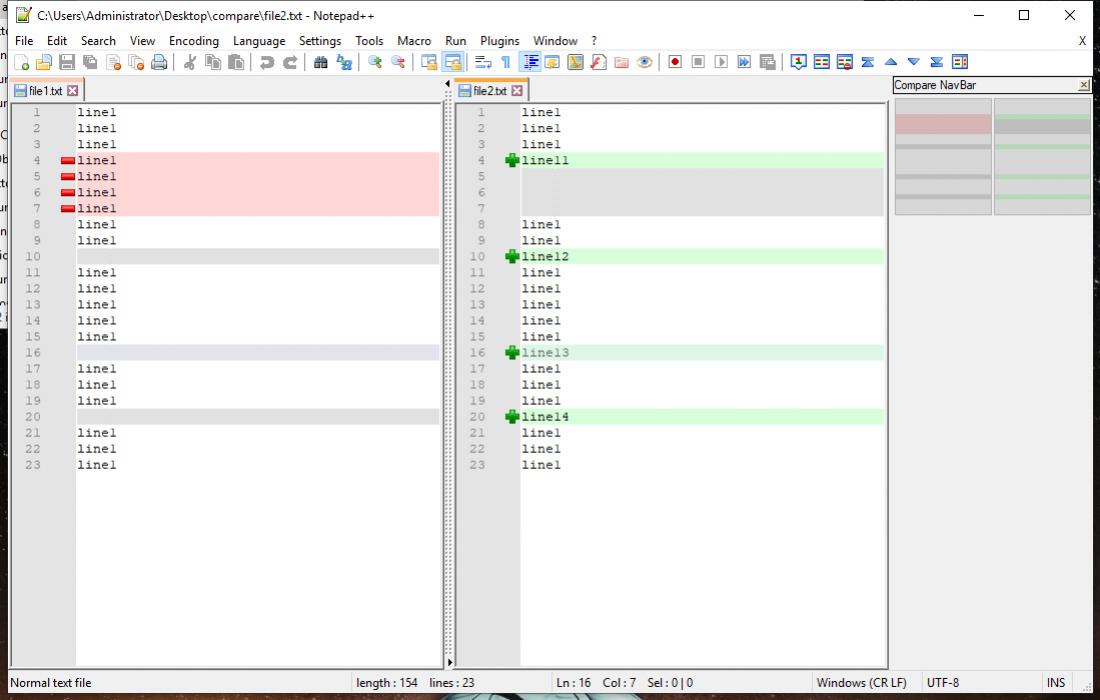The height and width of the screenshot is (700, 1100).
Task: Open the File menu
Action: tap(24, 41)
